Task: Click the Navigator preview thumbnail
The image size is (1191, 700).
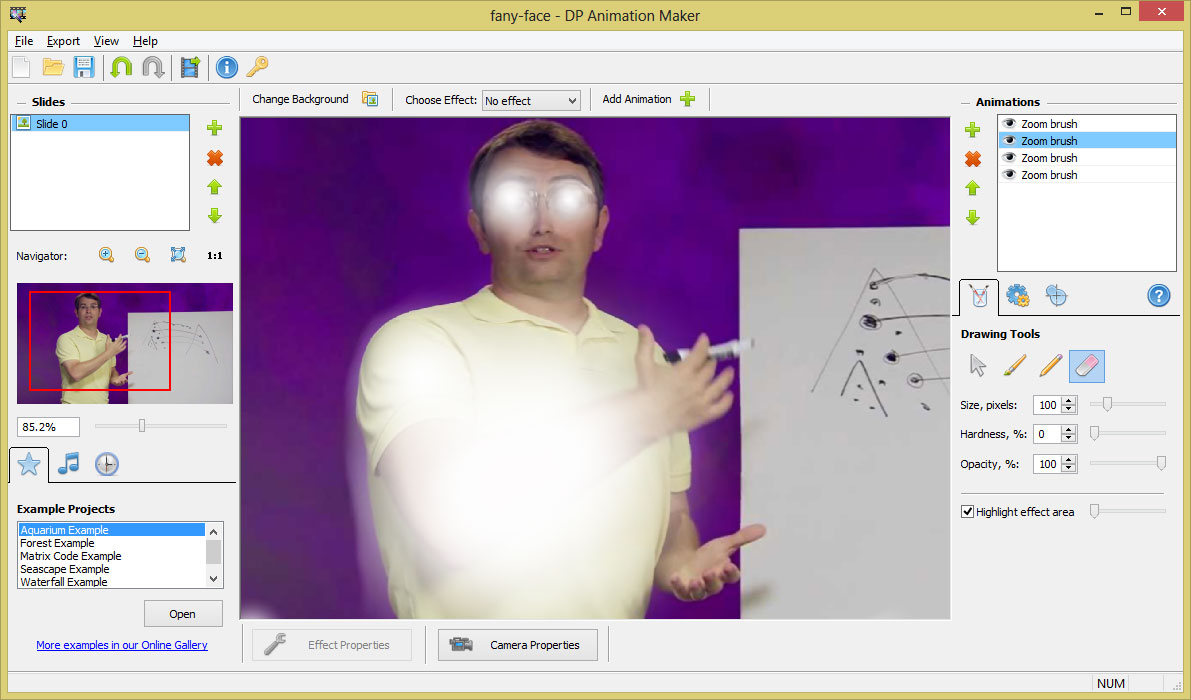Action: point(125,343)
